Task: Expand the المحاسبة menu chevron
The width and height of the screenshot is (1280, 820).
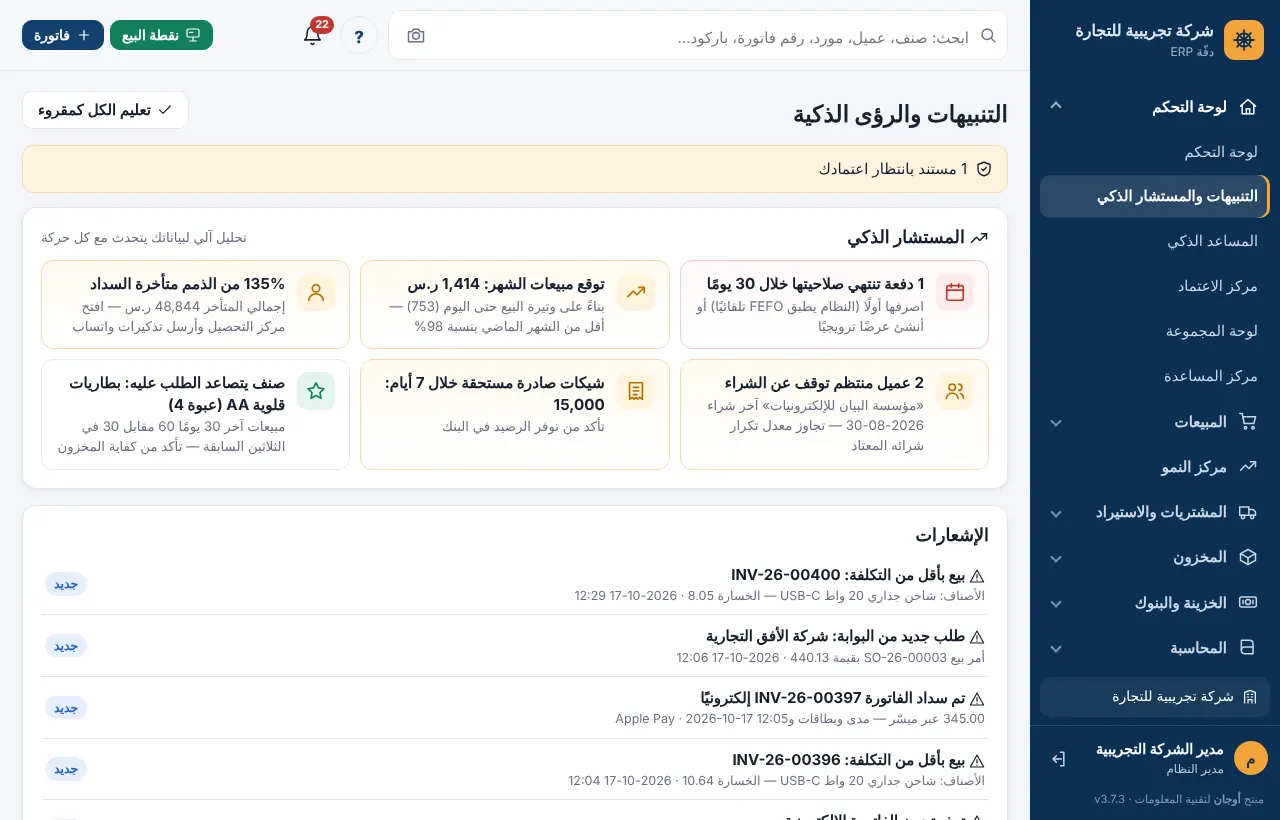Action: (1056, 648)
